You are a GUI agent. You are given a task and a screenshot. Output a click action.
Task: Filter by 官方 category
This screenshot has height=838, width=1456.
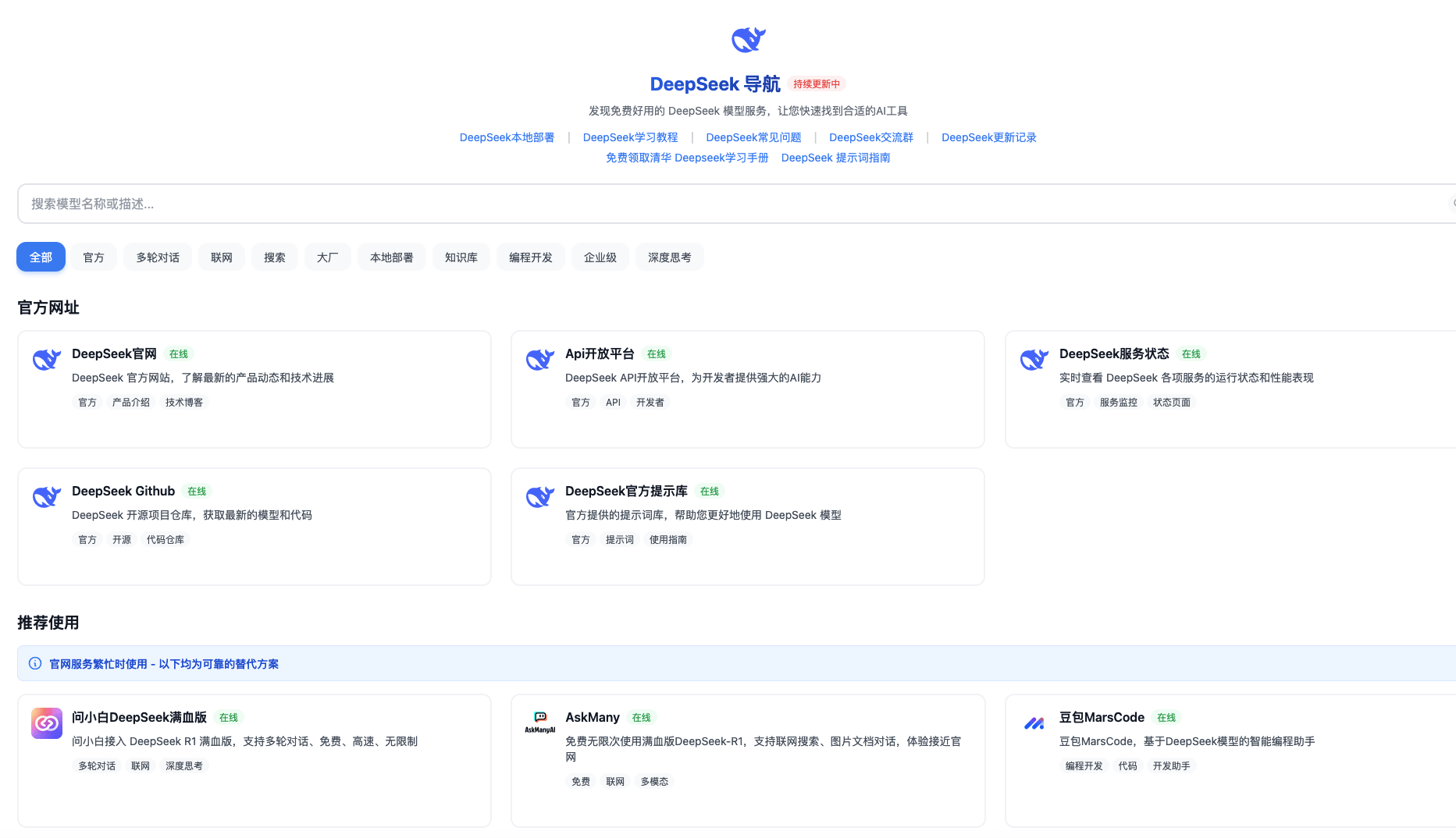coord(94,257)
